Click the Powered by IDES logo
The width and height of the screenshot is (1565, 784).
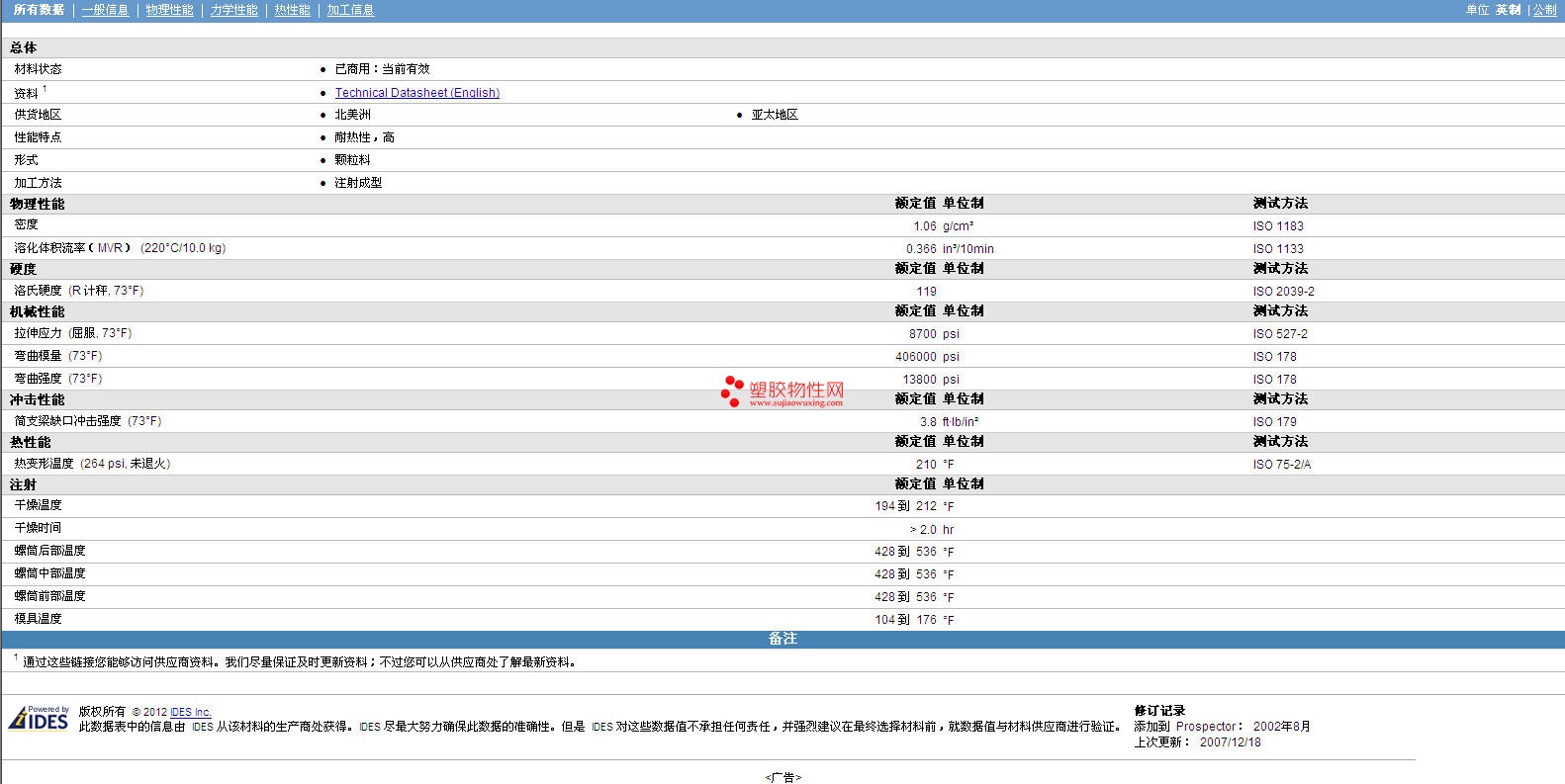coord(40,719)
